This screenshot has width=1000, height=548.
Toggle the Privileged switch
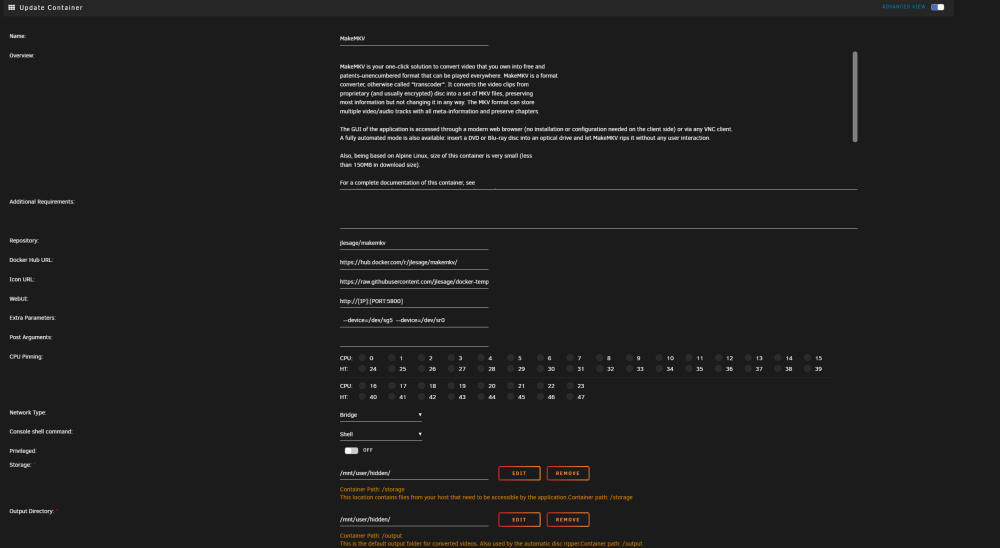point(351,450)
